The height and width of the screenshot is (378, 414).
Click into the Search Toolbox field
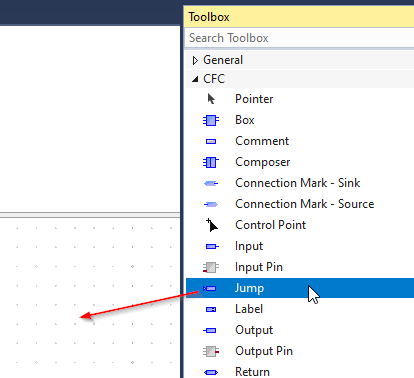(299, 38)
